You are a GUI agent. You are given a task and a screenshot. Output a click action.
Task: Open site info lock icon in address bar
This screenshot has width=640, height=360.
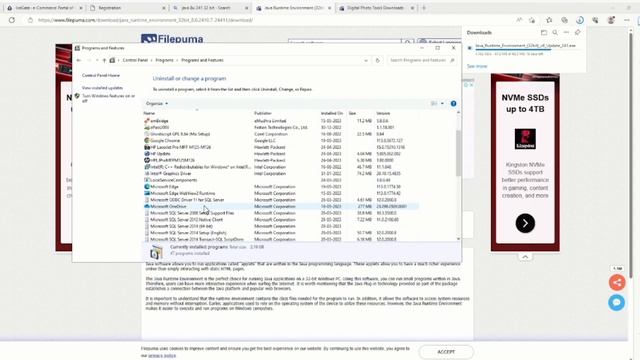click(30, 20)
